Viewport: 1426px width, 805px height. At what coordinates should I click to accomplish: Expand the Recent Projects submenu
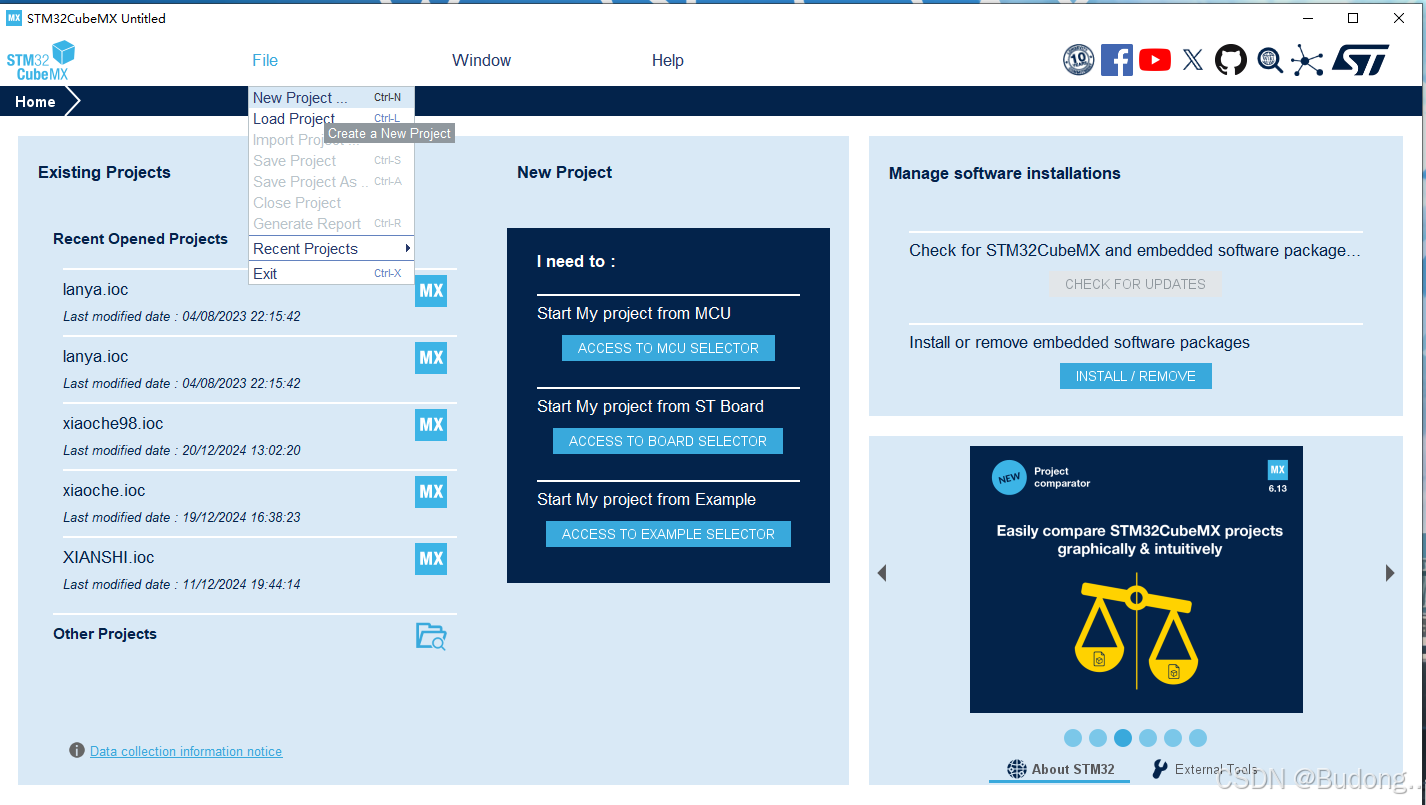tap(331, 249)
